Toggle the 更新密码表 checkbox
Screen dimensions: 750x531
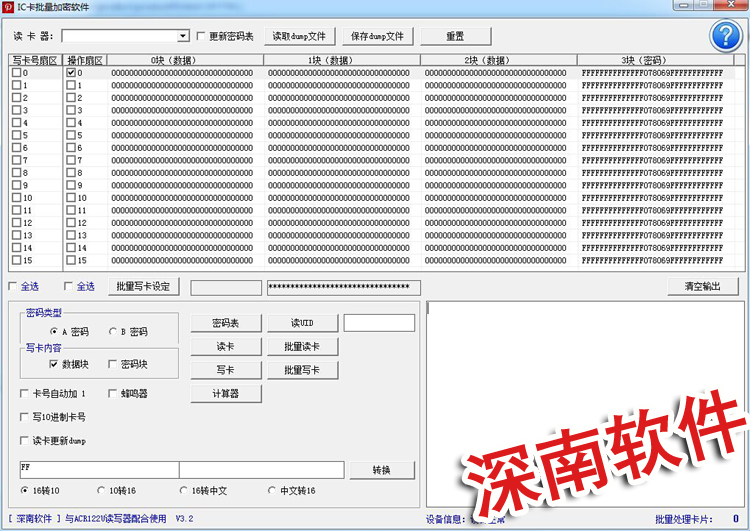201,36
